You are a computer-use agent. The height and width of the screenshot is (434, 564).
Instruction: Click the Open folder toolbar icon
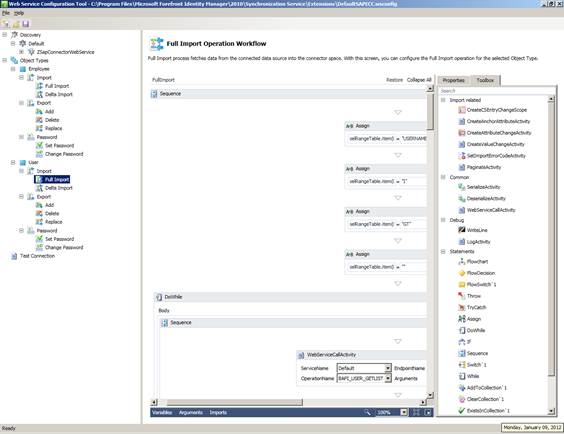coord(16,24)
